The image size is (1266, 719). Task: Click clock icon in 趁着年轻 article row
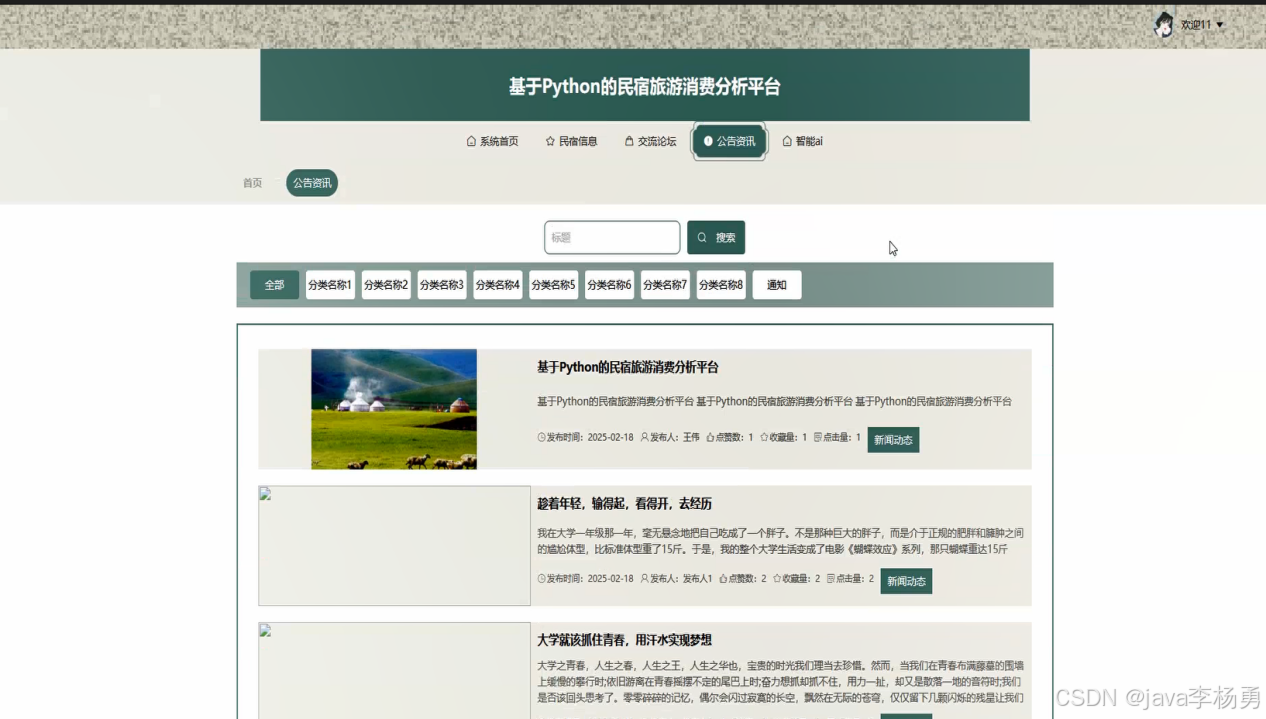pyautogui.click(x=542, y=578)
